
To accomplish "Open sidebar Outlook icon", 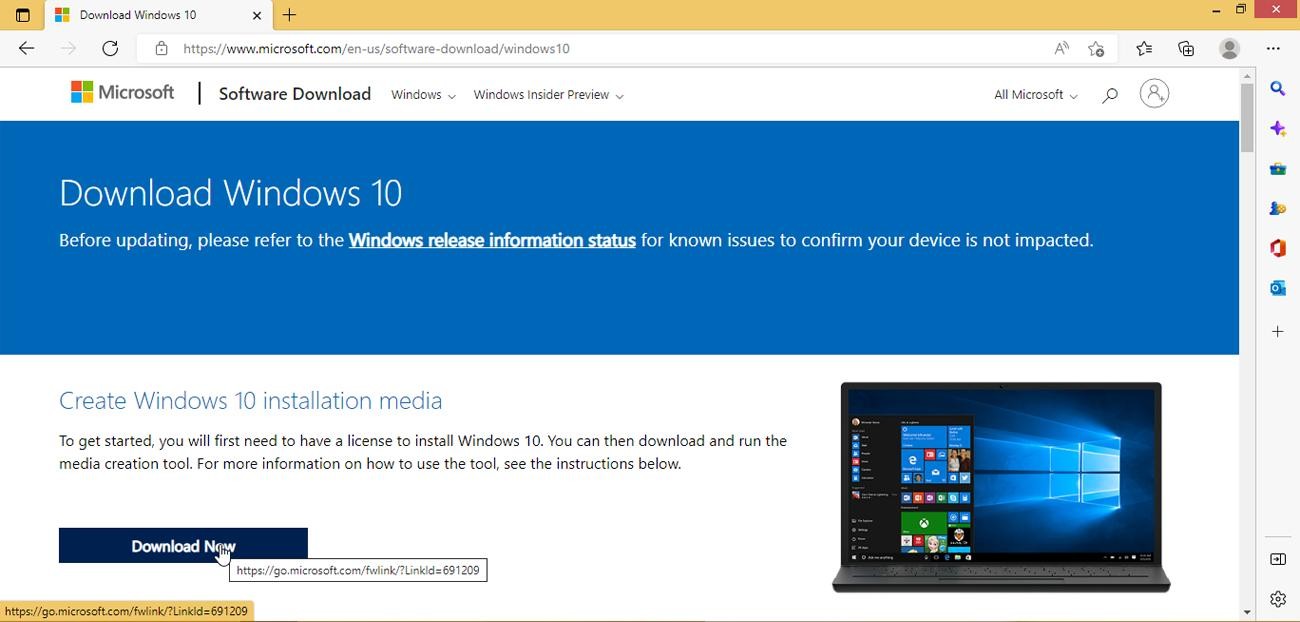I will pos(1278,288).
